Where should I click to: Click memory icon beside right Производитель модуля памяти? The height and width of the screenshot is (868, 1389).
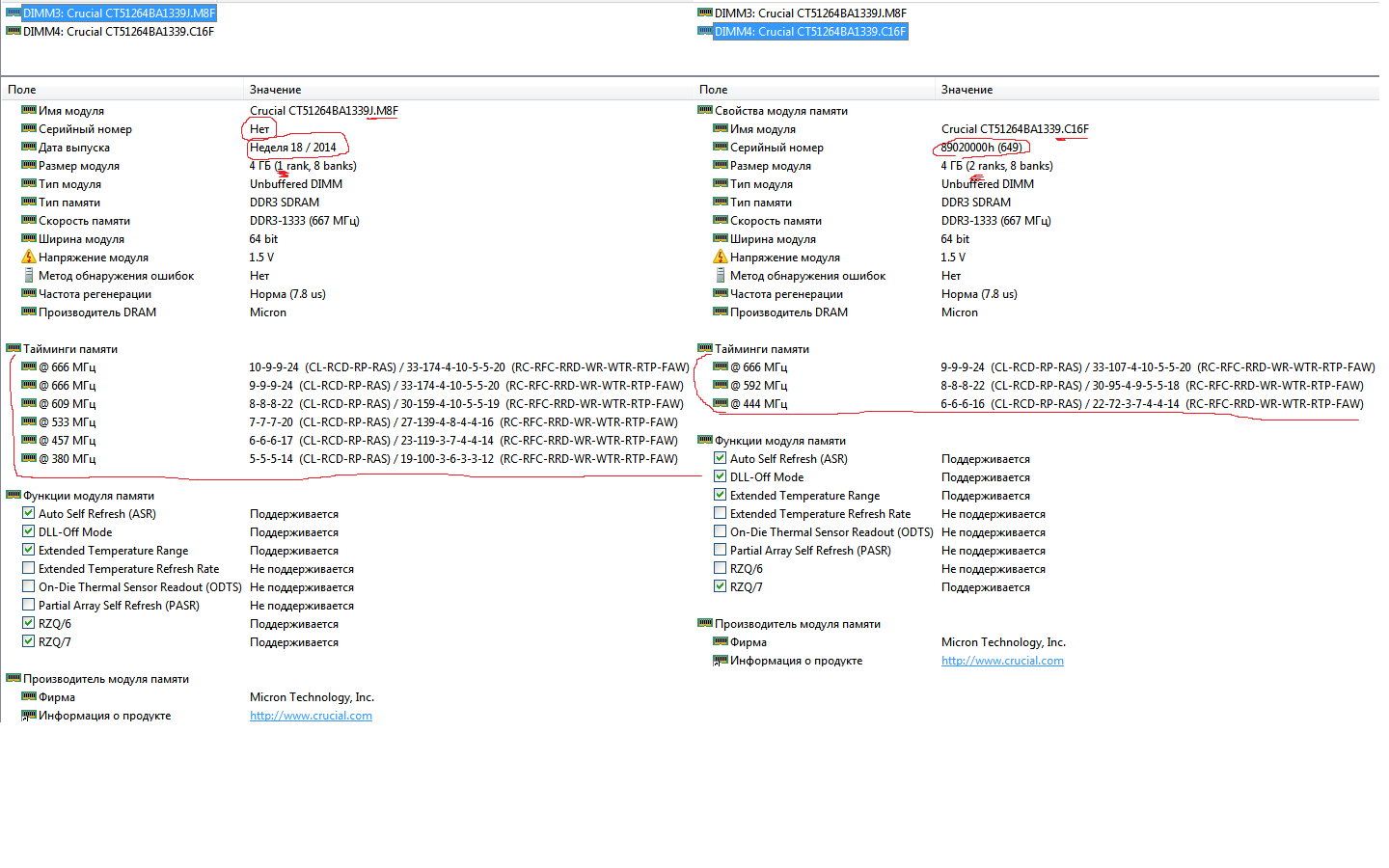pos(705,623)
